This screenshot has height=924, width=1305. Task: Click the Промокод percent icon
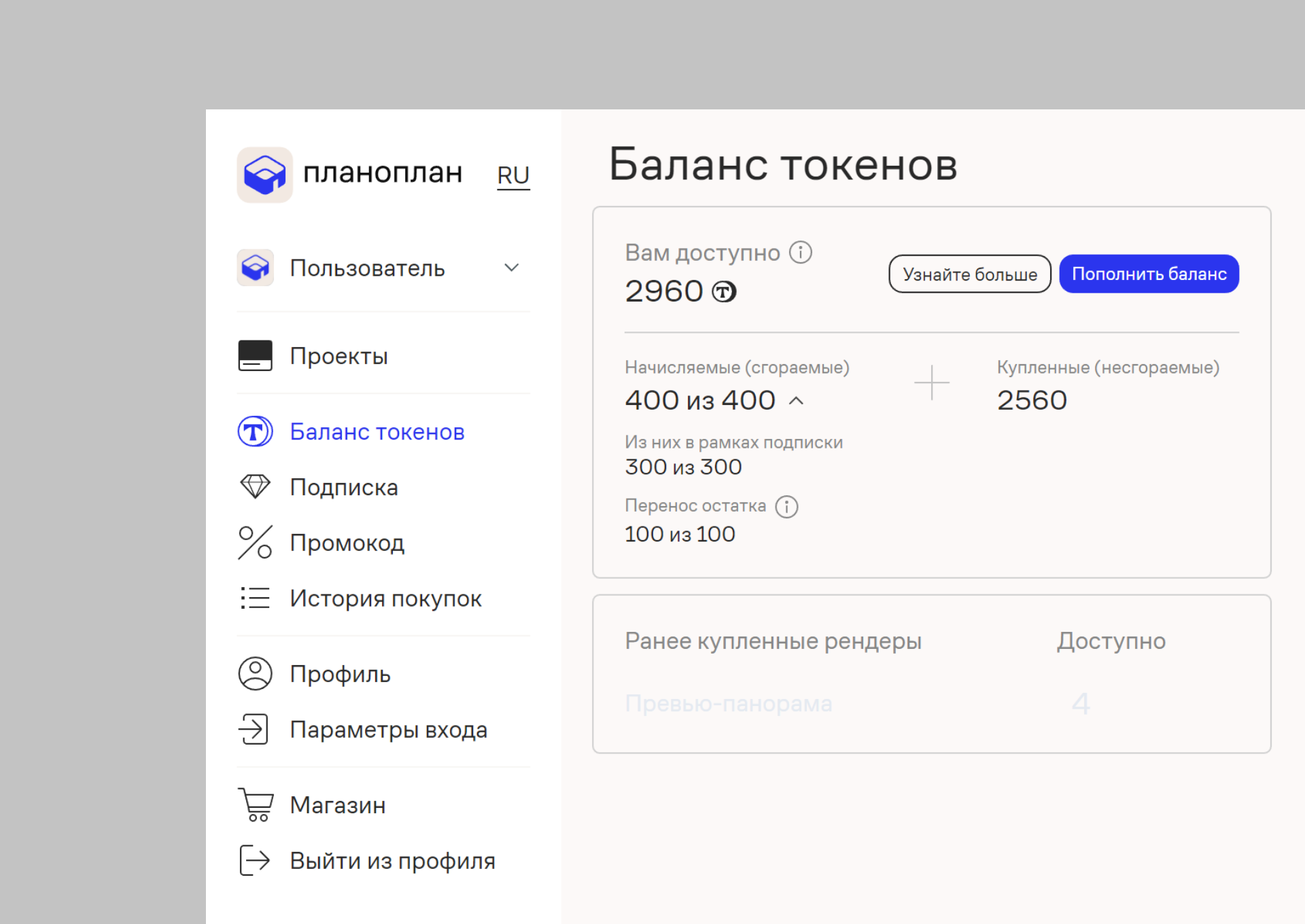(x=255, y=542)
